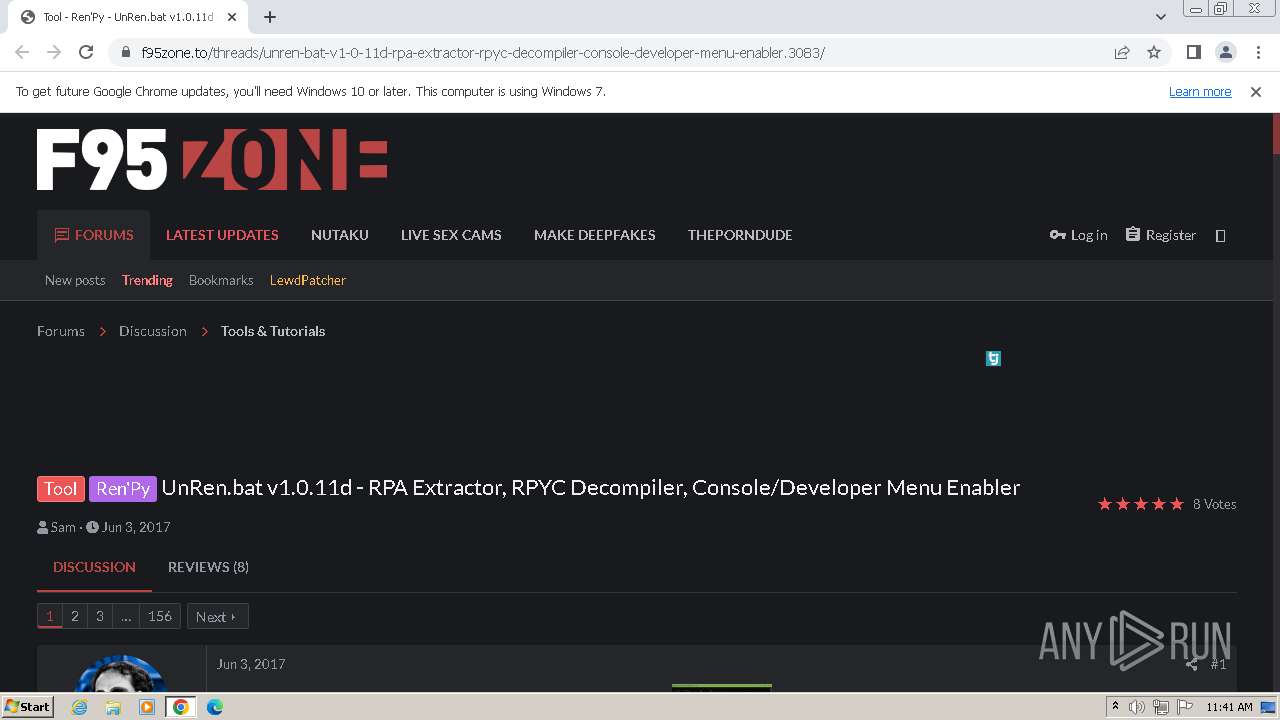Go to page 2 of thread
Image resolution: width=1280 pixels, height=720 pixels.
75,616
